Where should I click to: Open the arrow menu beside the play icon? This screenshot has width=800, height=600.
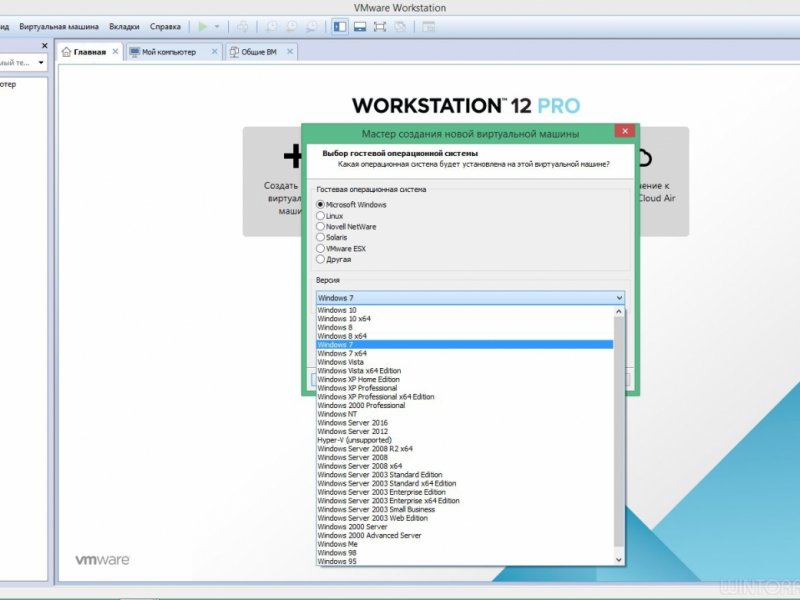coord(217,27)
